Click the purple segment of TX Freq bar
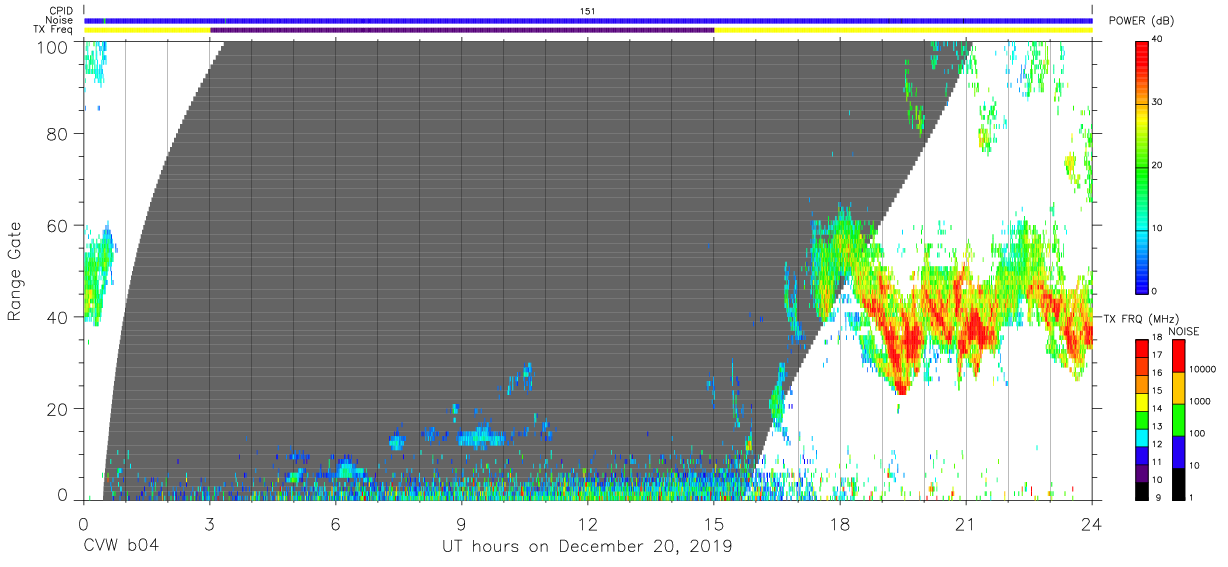The width and height of the screenshot is (1228, 567). tap(462, 30)
